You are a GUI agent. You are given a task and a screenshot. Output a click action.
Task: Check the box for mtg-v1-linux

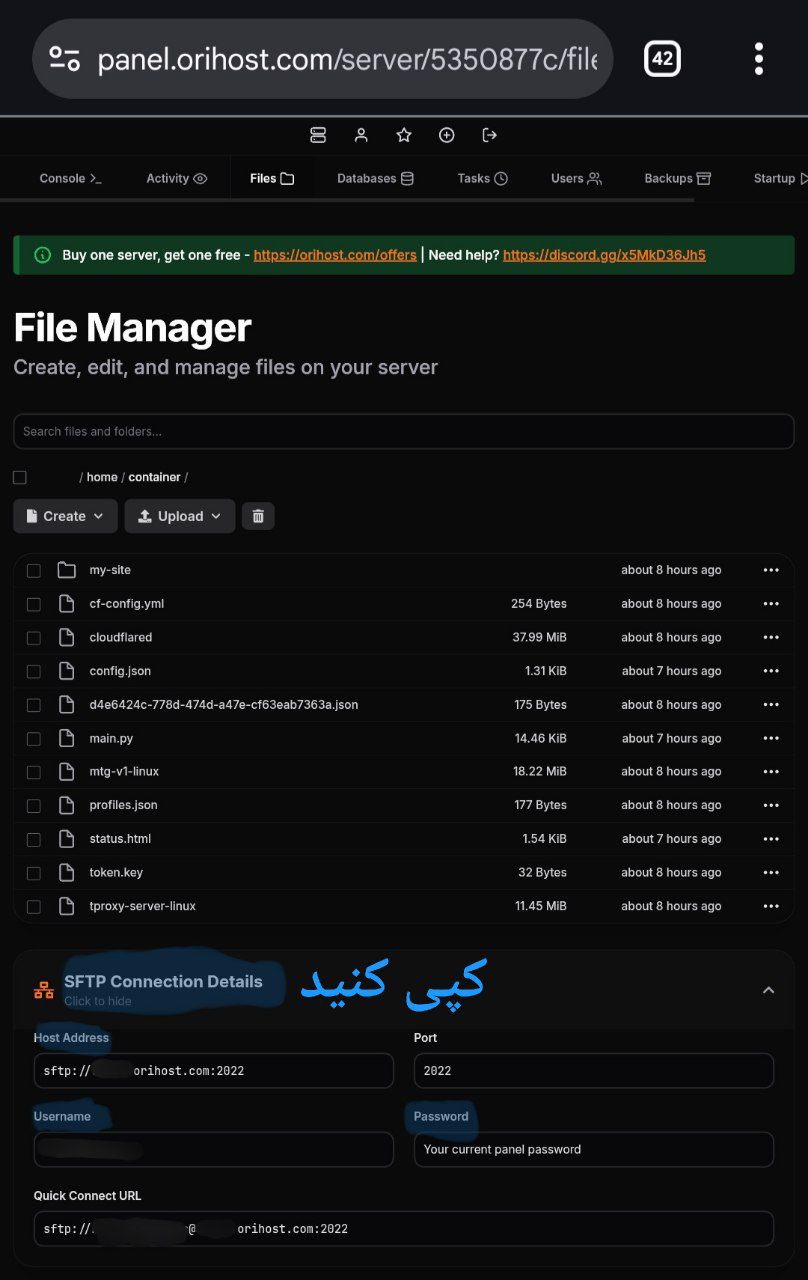click(34, 772)
